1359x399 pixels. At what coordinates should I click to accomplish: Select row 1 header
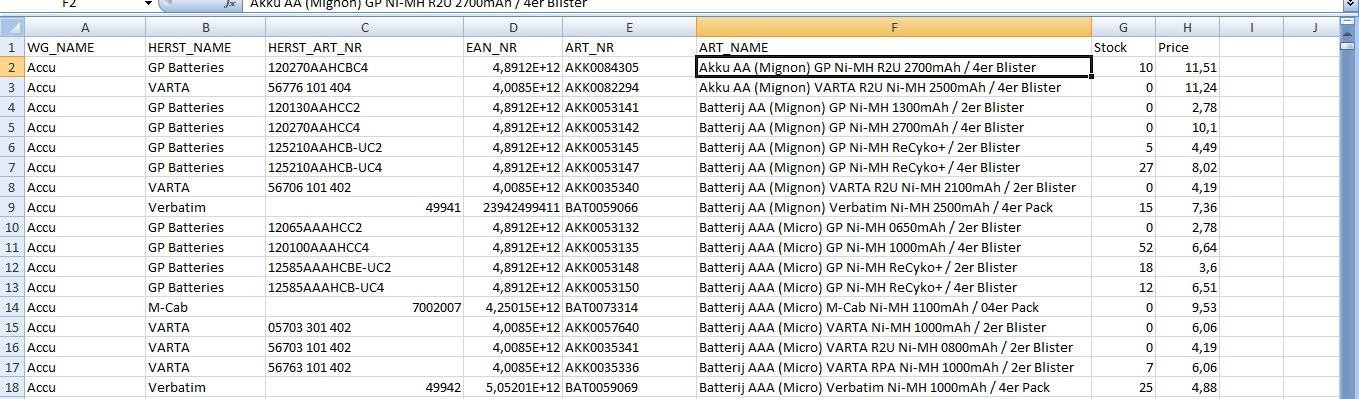click(12, 48)
